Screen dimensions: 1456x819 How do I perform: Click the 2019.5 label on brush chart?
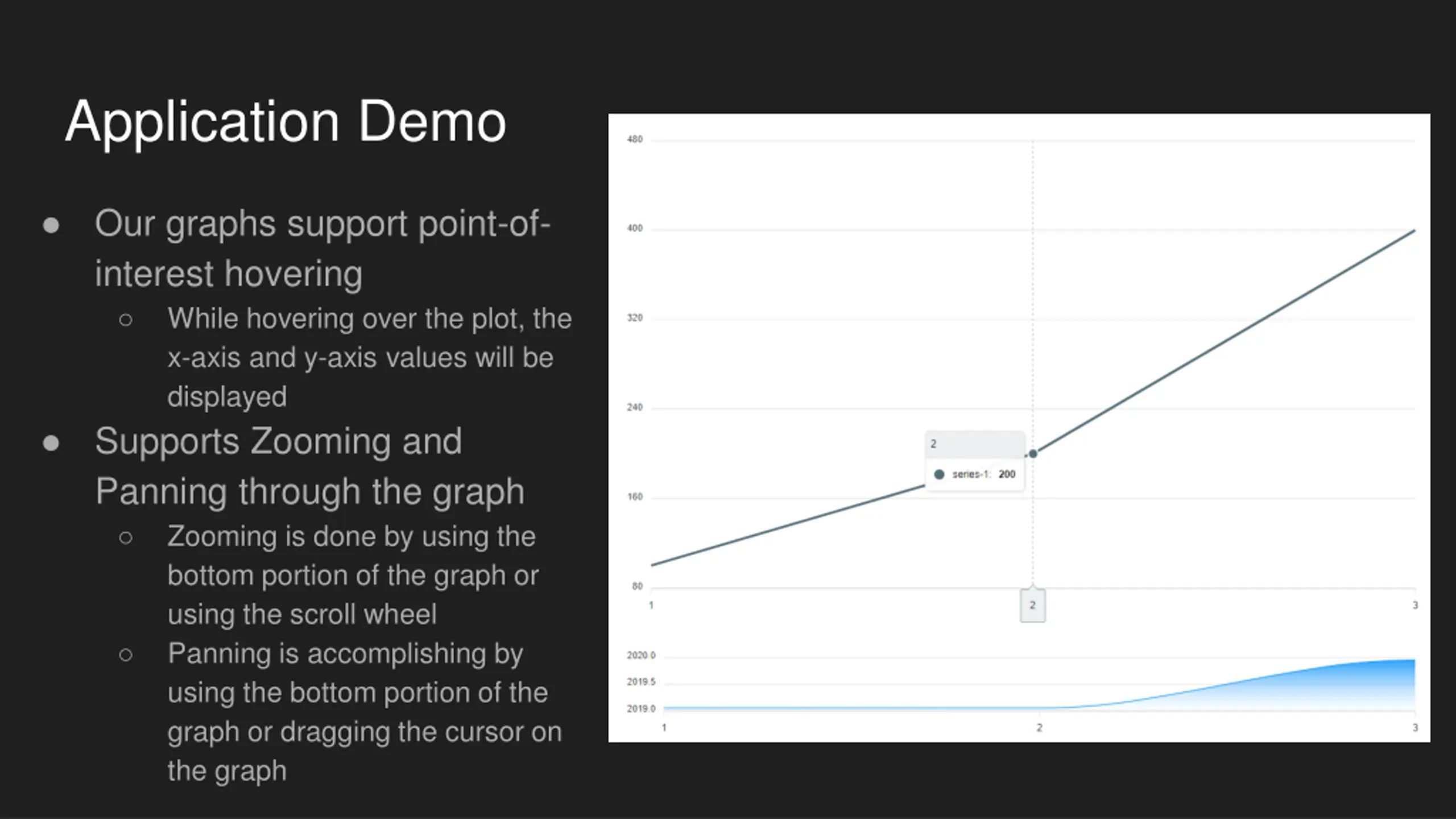(641, 682)
